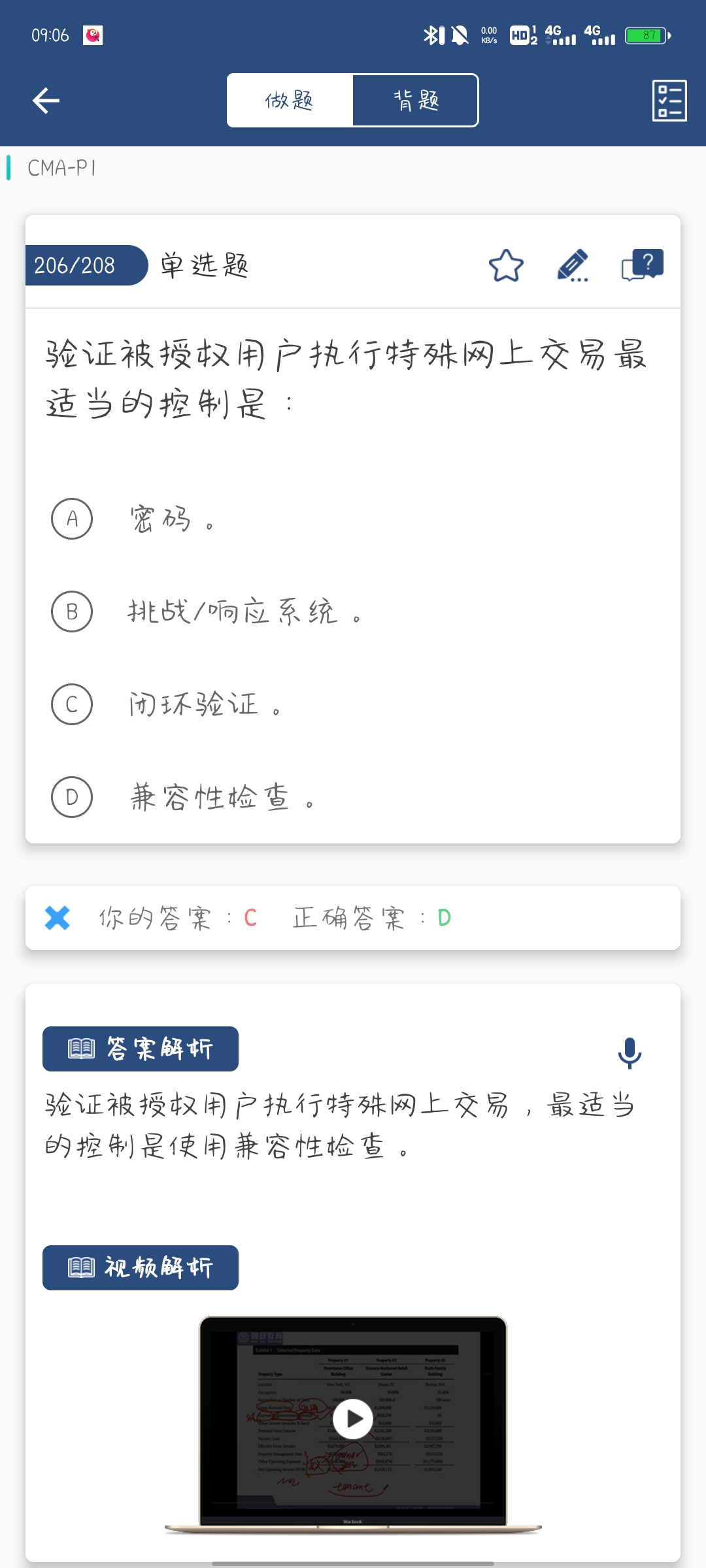
Task: Tap the CMA-P1 category label
Action: [62, 168]
